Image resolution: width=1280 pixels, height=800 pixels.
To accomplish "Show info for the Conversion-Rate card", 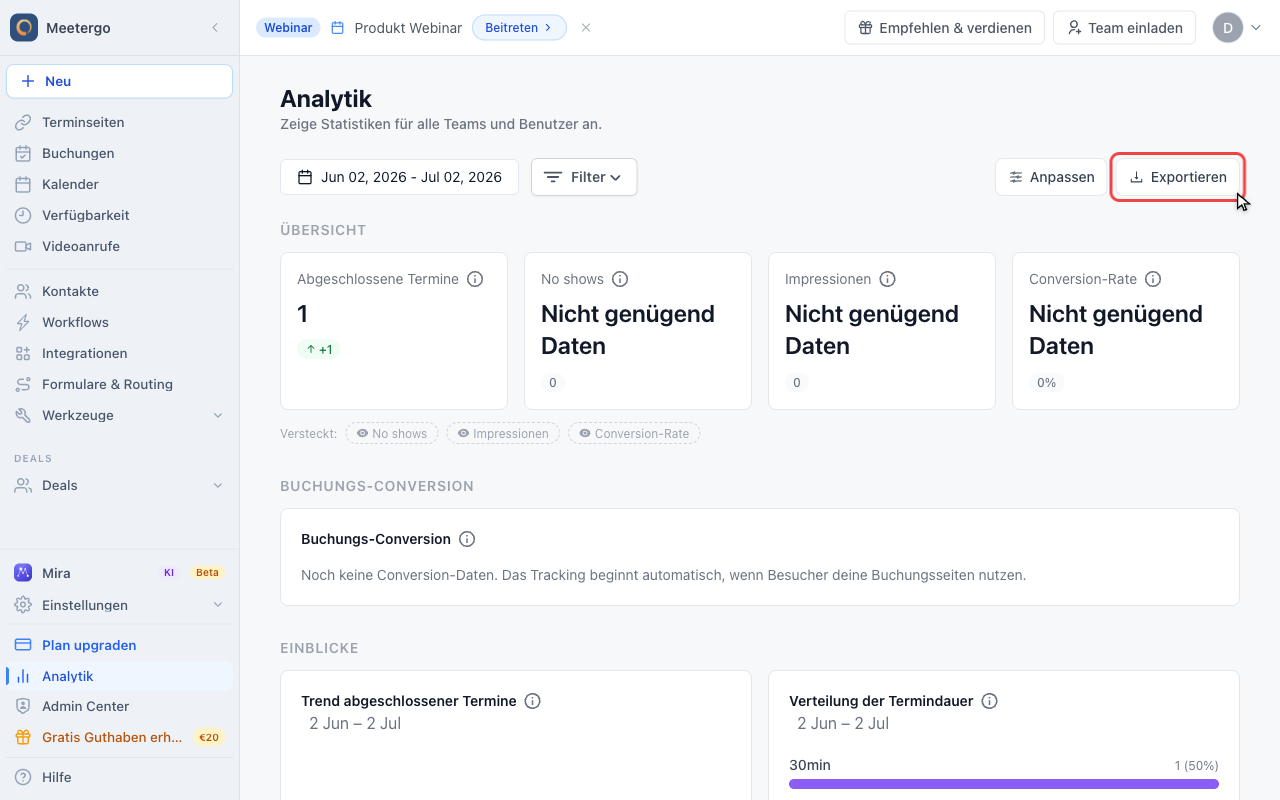I will click(1153, 279).
